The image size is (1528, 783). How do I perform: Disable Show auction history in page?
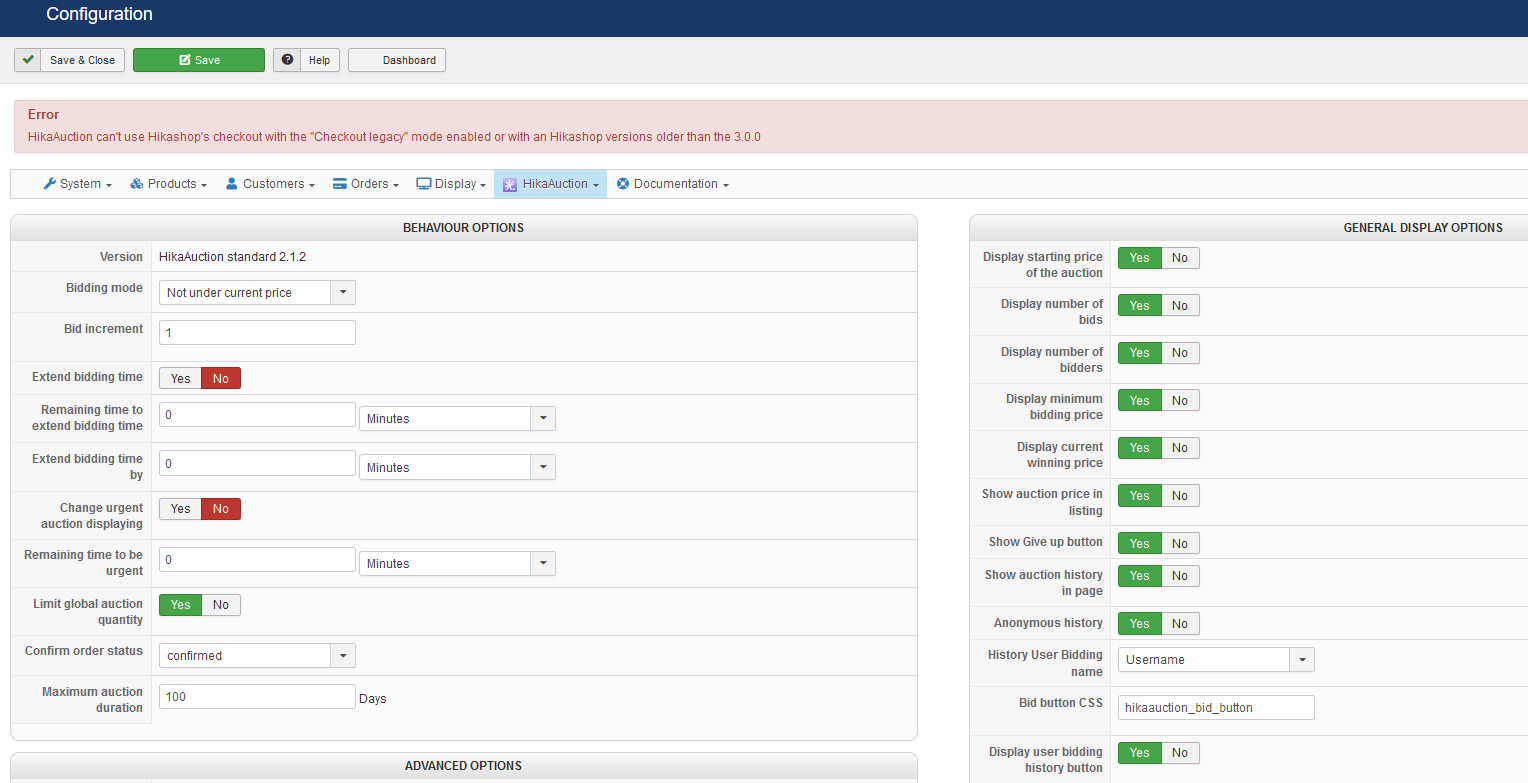1180,576
